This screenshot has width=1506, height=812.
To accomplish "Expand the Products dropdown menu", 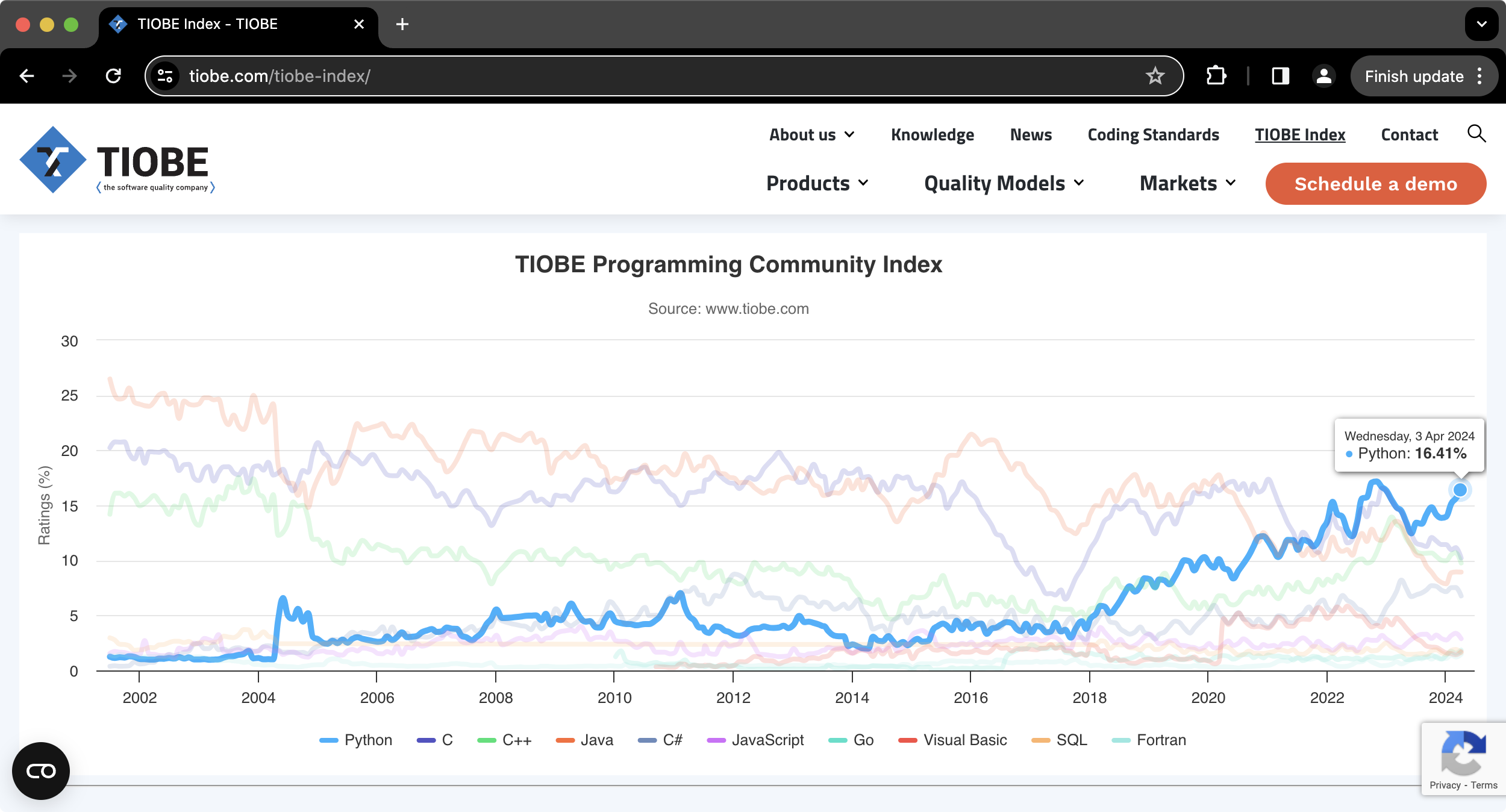I will pyautogui.click(x=817, y=183).
